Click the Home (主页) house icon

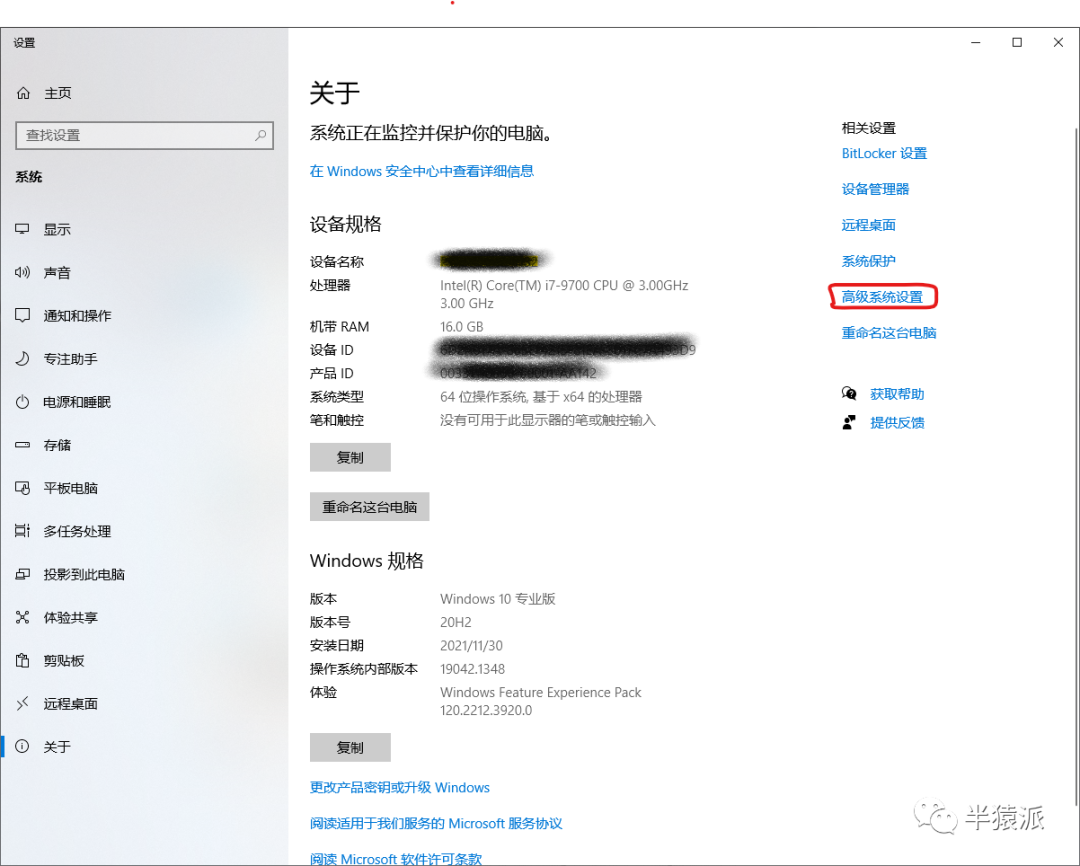(23, 93)
